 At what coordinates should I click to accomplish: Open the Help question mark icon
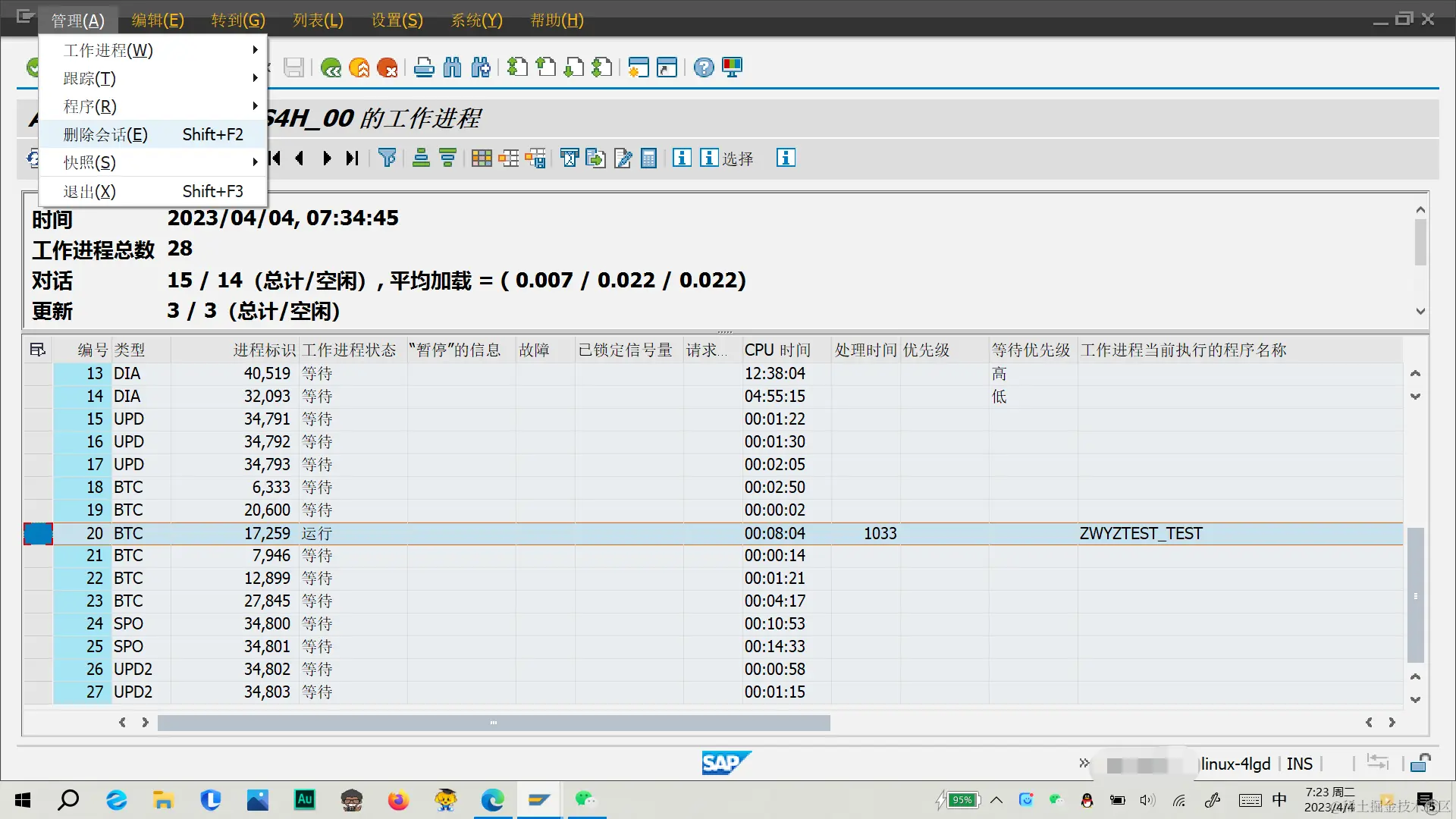click(704, 67)
